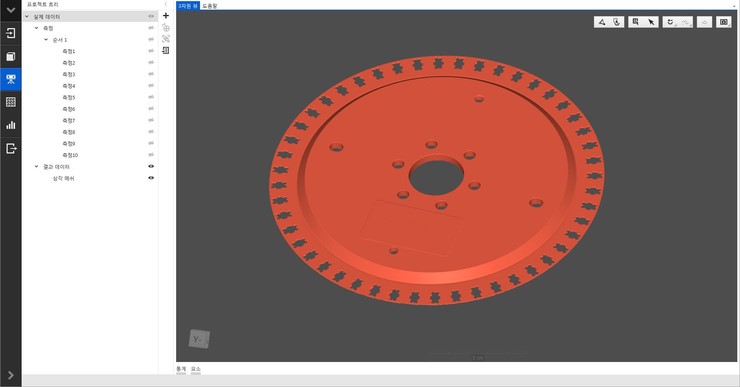Select 측정10 in the project tree
Image resolution: width=740 pixels, height=387 pixels.
[x=70, y=155]
